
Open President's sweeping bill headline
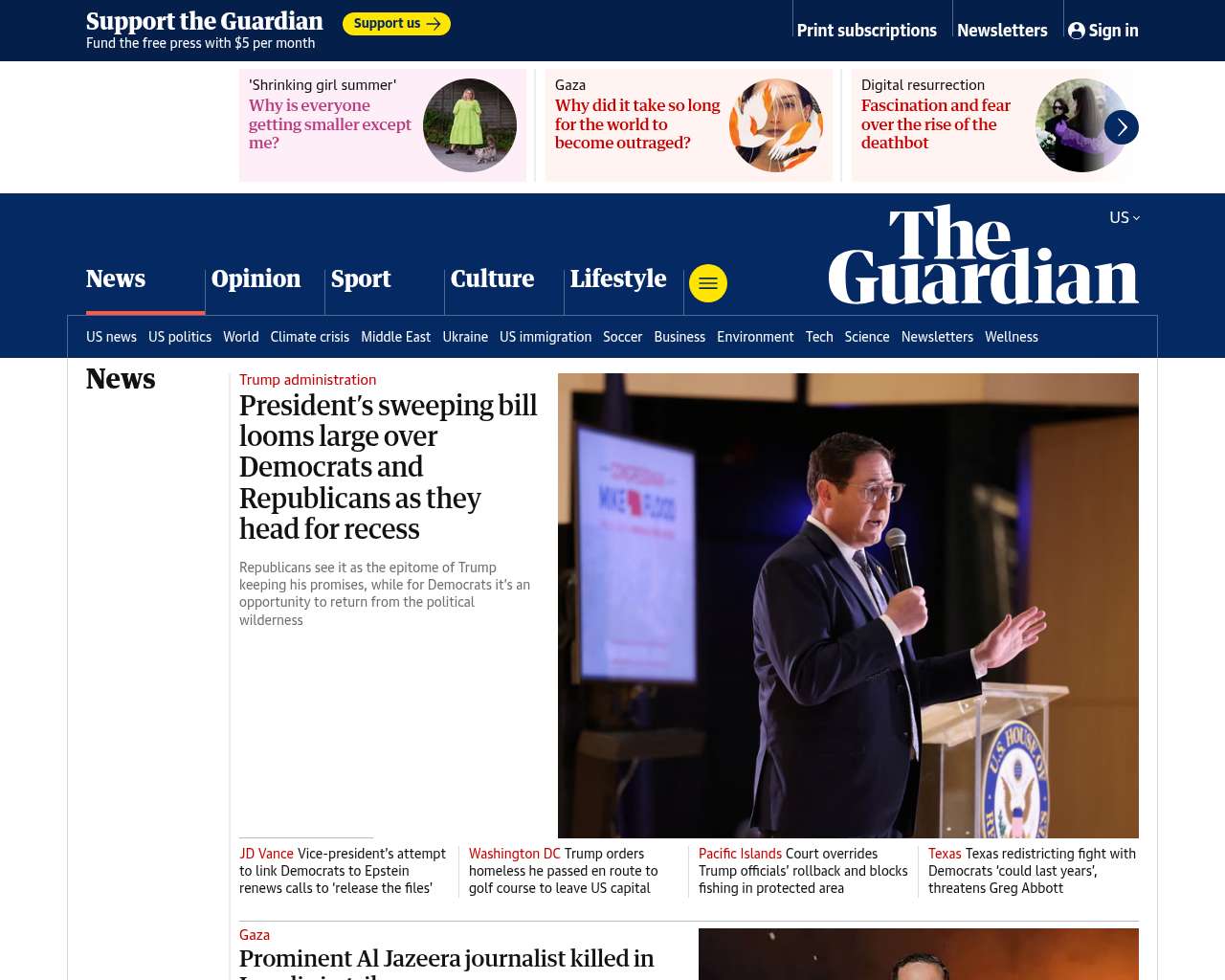point(388,467)
